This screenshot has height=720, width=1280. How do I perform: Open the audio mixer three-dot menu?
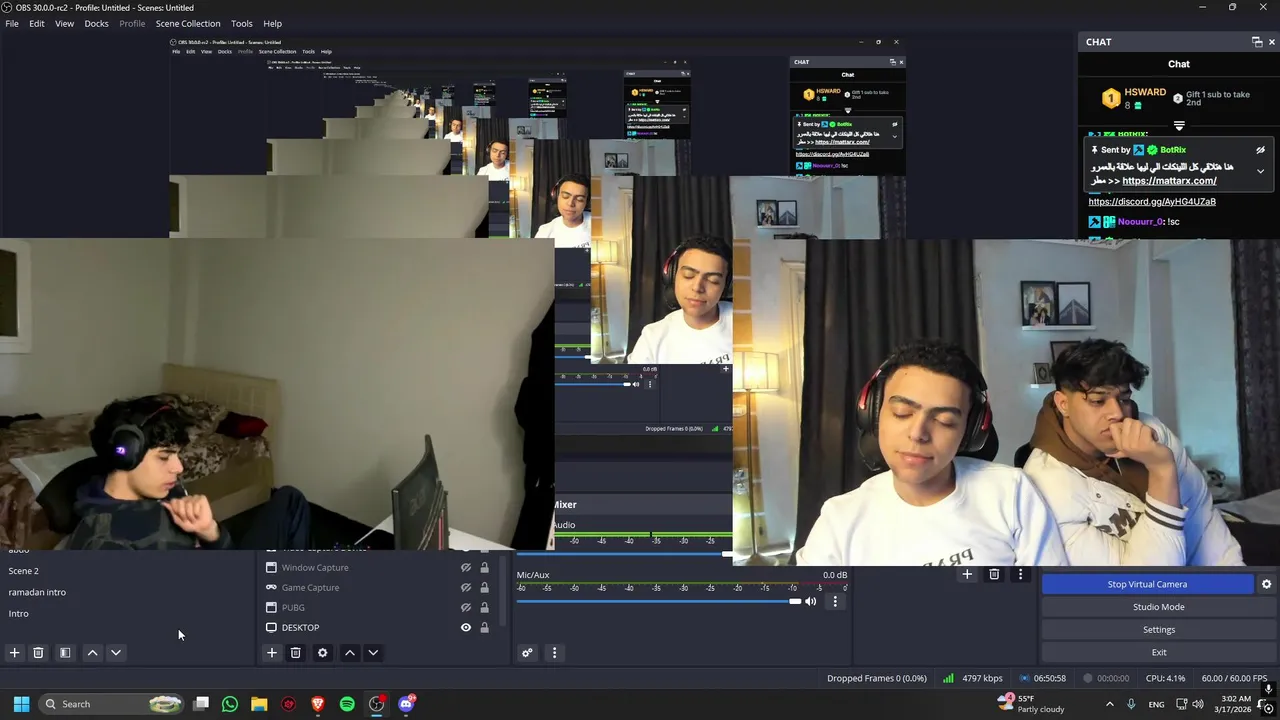click(554, 653)
